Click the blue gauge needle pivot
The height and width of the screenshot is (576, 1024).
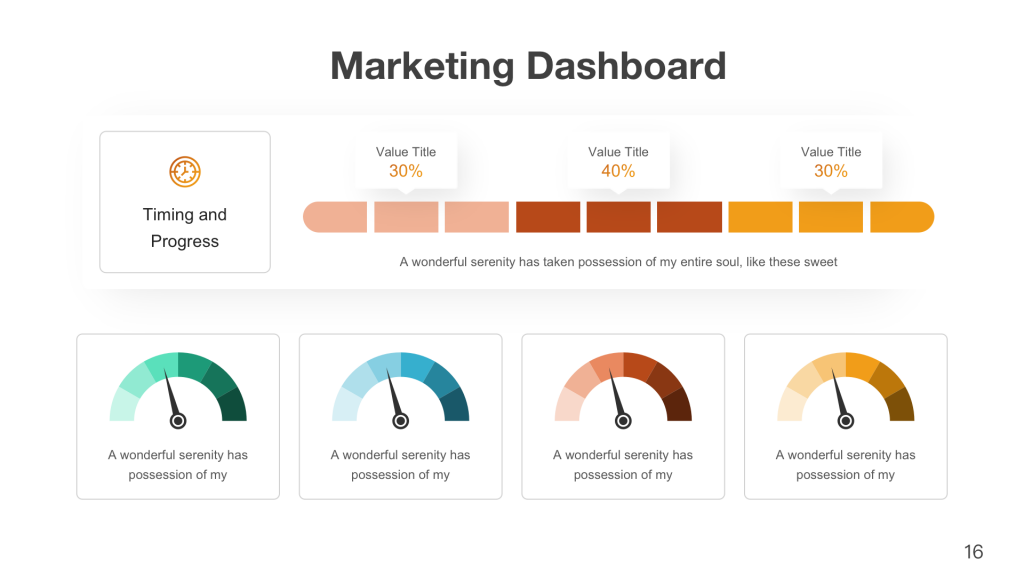(401, 421)
